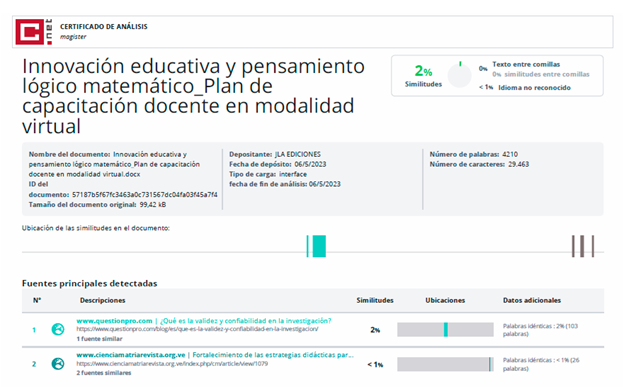Click 'Ubicación de las similitudes en el documento' label
This screenshot has height=387, width=624.
coord(96,228)
